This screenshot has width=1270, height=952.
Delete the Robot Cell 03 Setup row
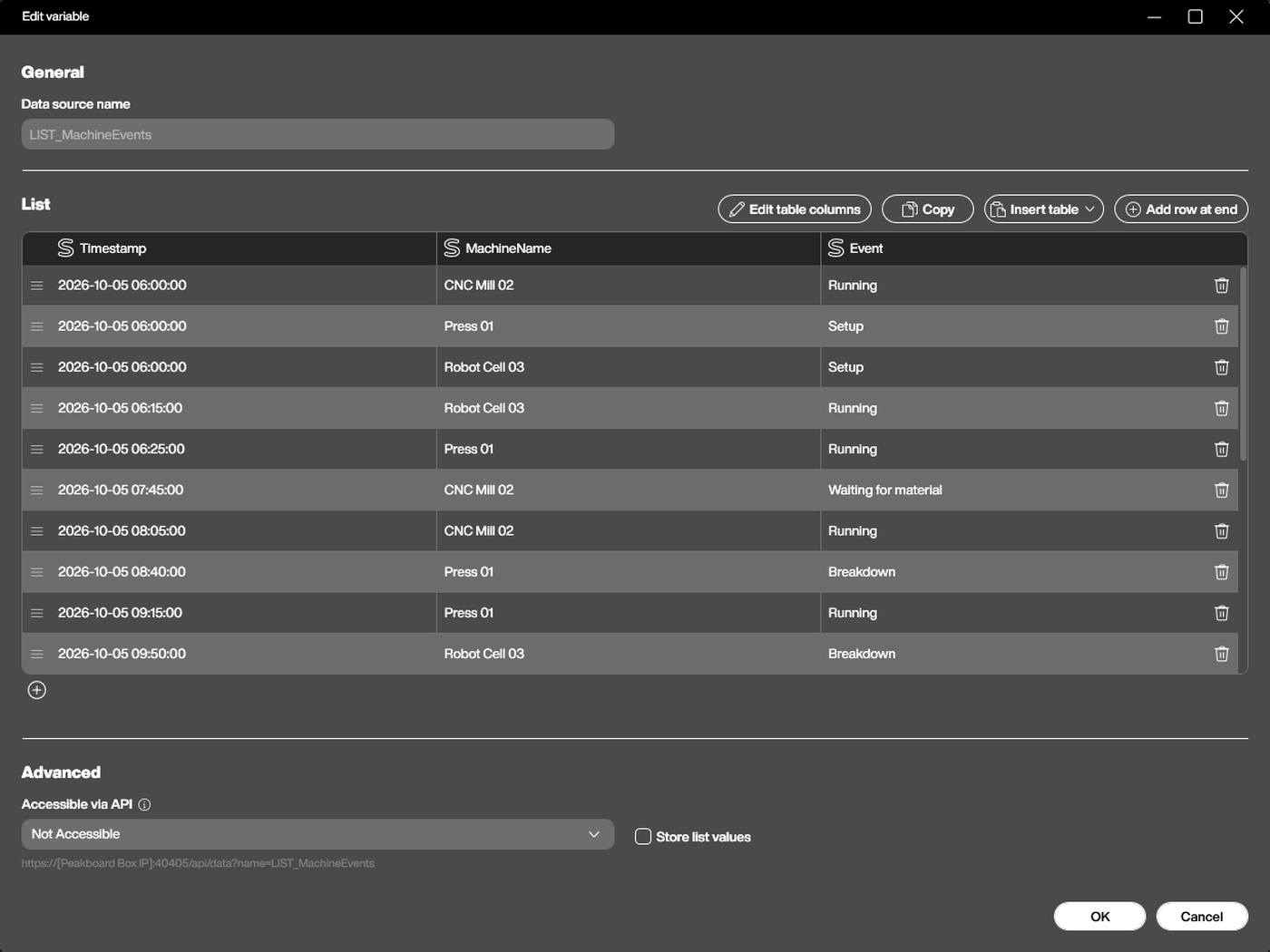coord(1221,367)
